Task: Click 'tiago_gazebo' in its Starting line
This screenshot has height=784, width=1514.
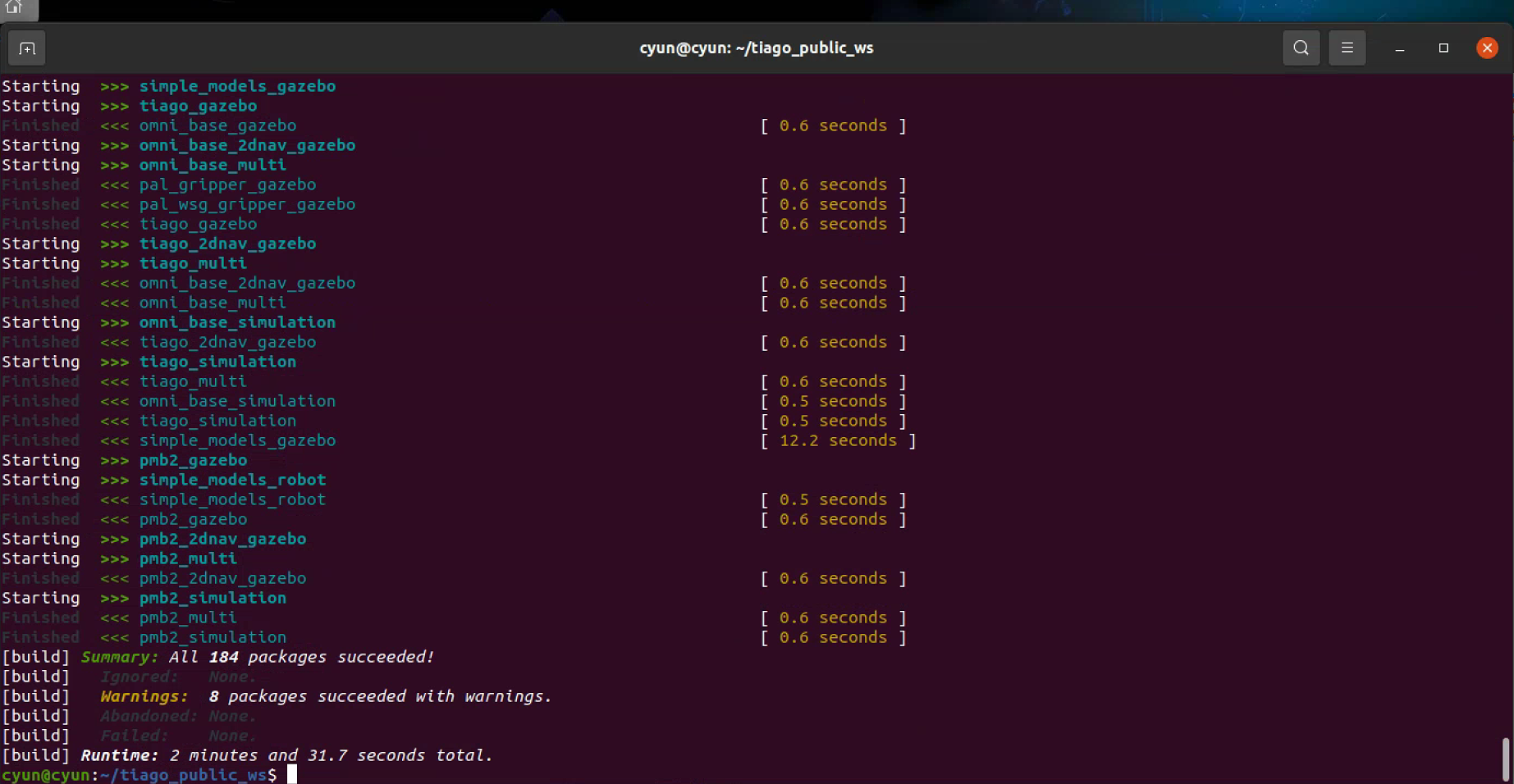Action: [x=198, y=106]
